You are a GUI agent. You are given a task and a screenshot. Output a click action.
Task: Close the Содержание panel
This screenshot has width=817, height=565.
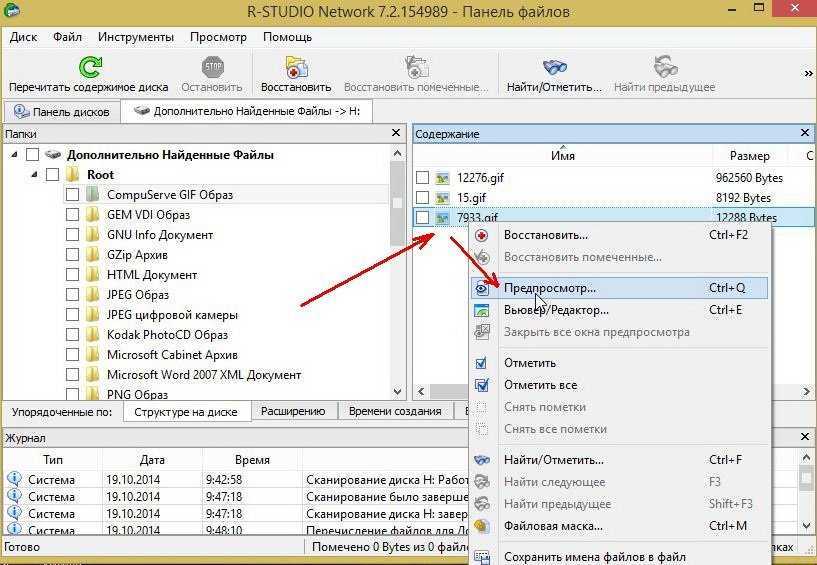(x=805, y=133)
